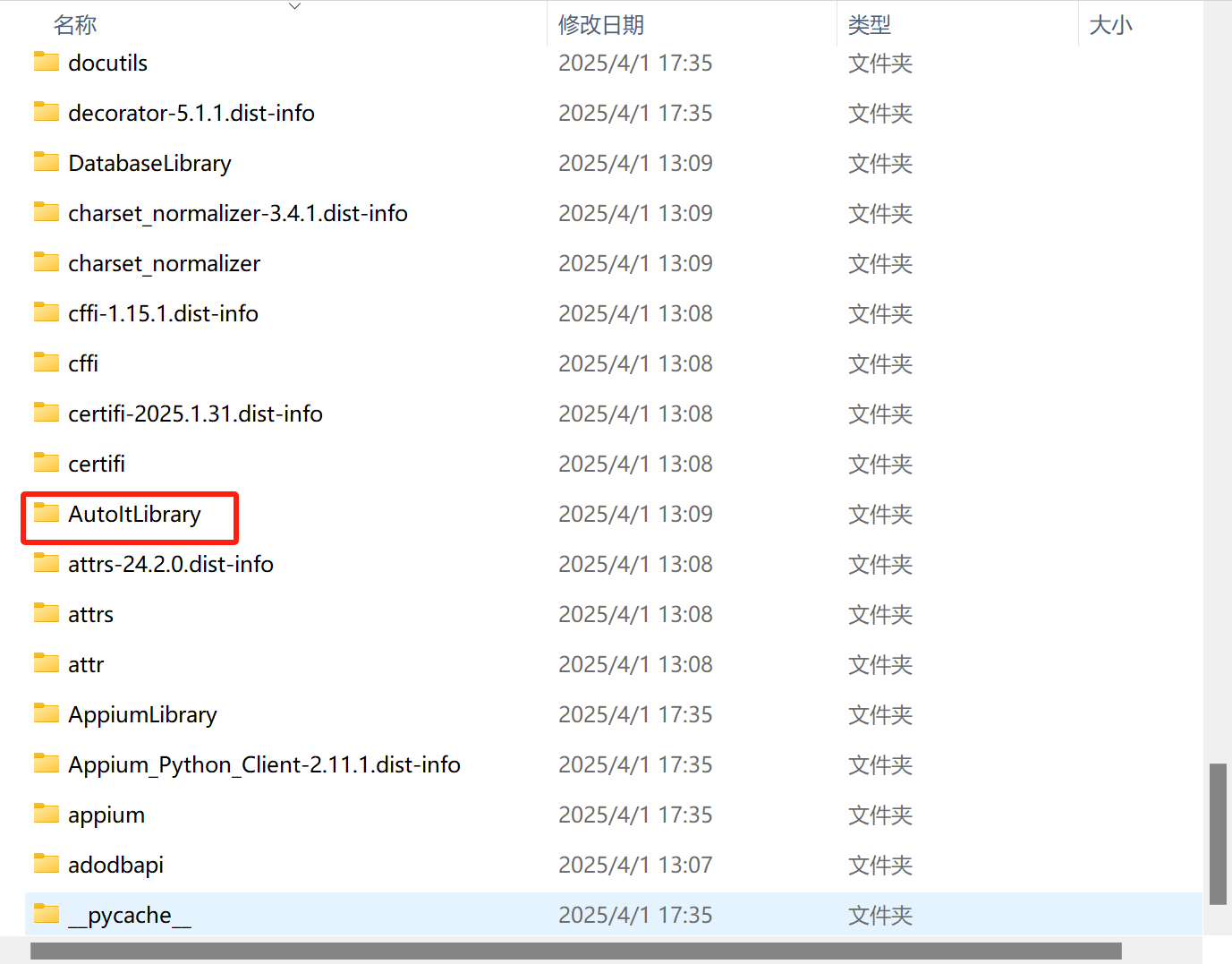Click the 大小 column header
Screen dimensions: 1232x964
1110,24
